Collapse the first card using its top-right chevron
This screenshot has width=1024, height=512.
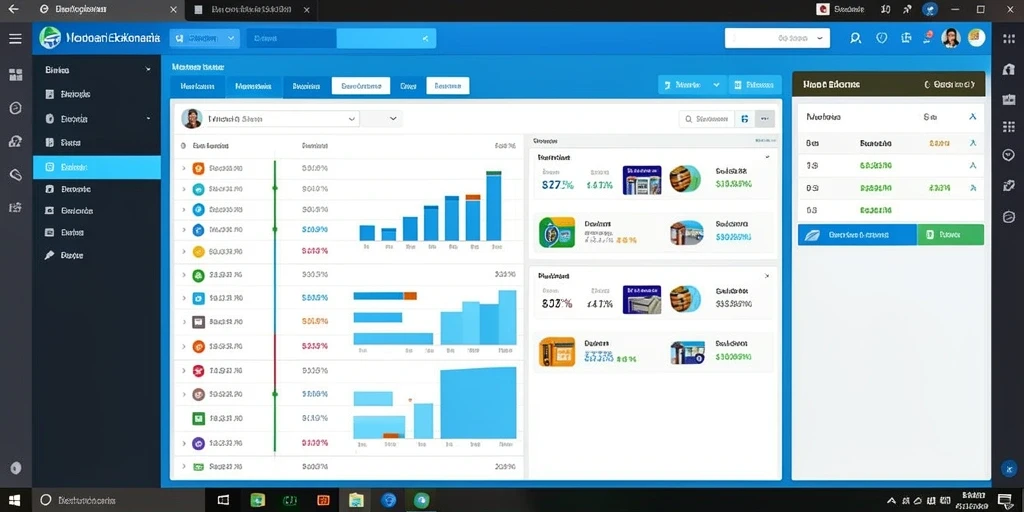(767, 157)
